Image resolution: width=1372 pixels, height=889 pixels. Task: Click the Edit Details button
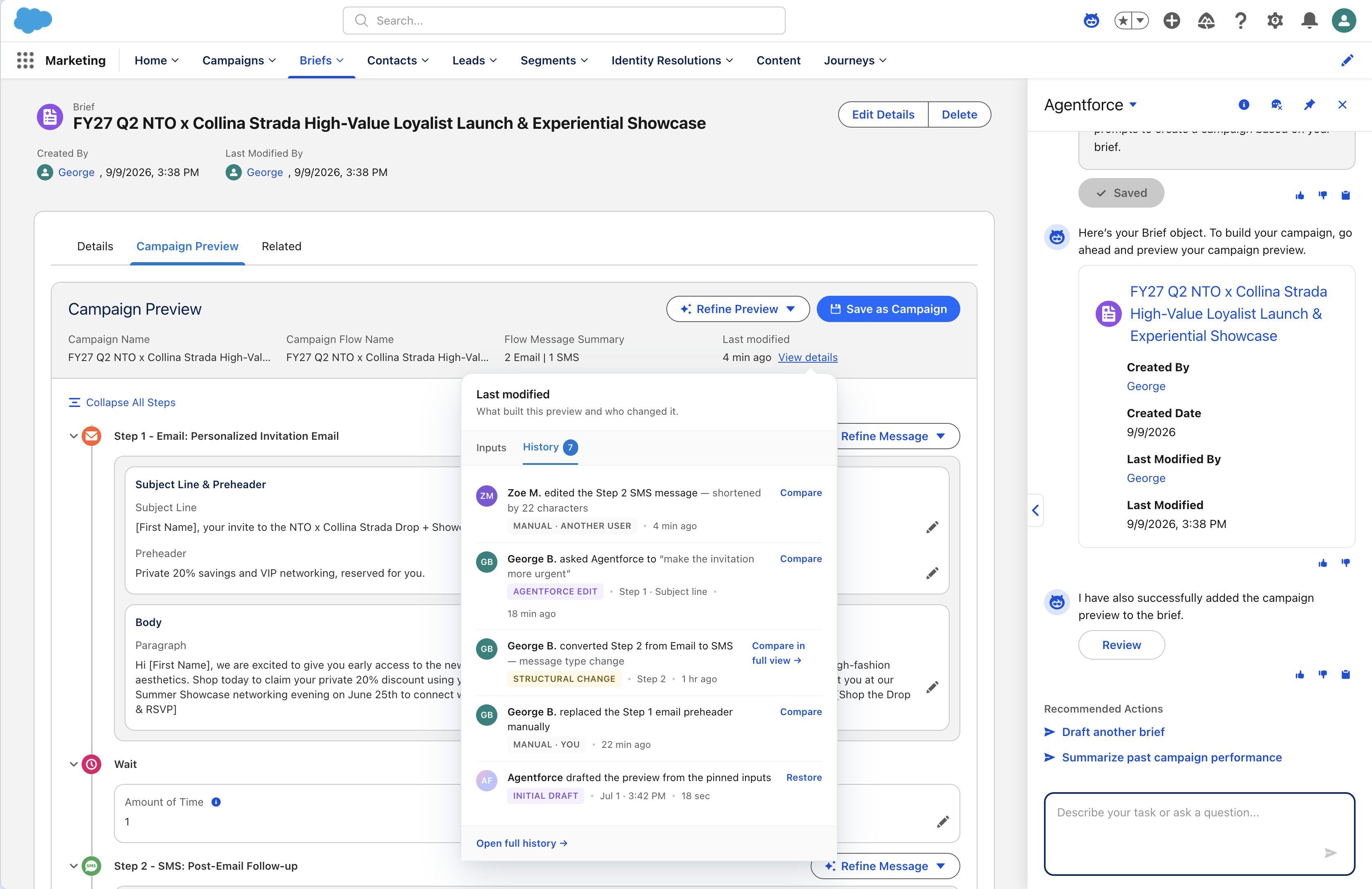pyautogui.click(x=883, y=114)
